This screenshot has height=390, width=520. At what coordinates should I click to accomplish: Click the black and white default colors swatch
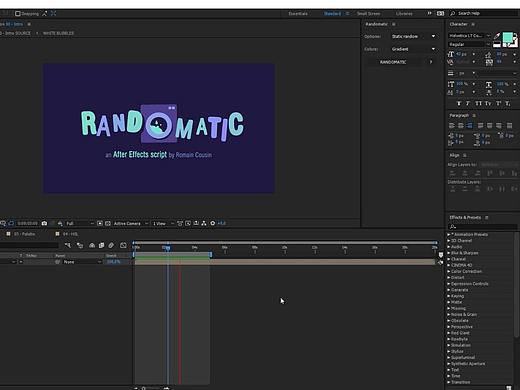point(497,44)
